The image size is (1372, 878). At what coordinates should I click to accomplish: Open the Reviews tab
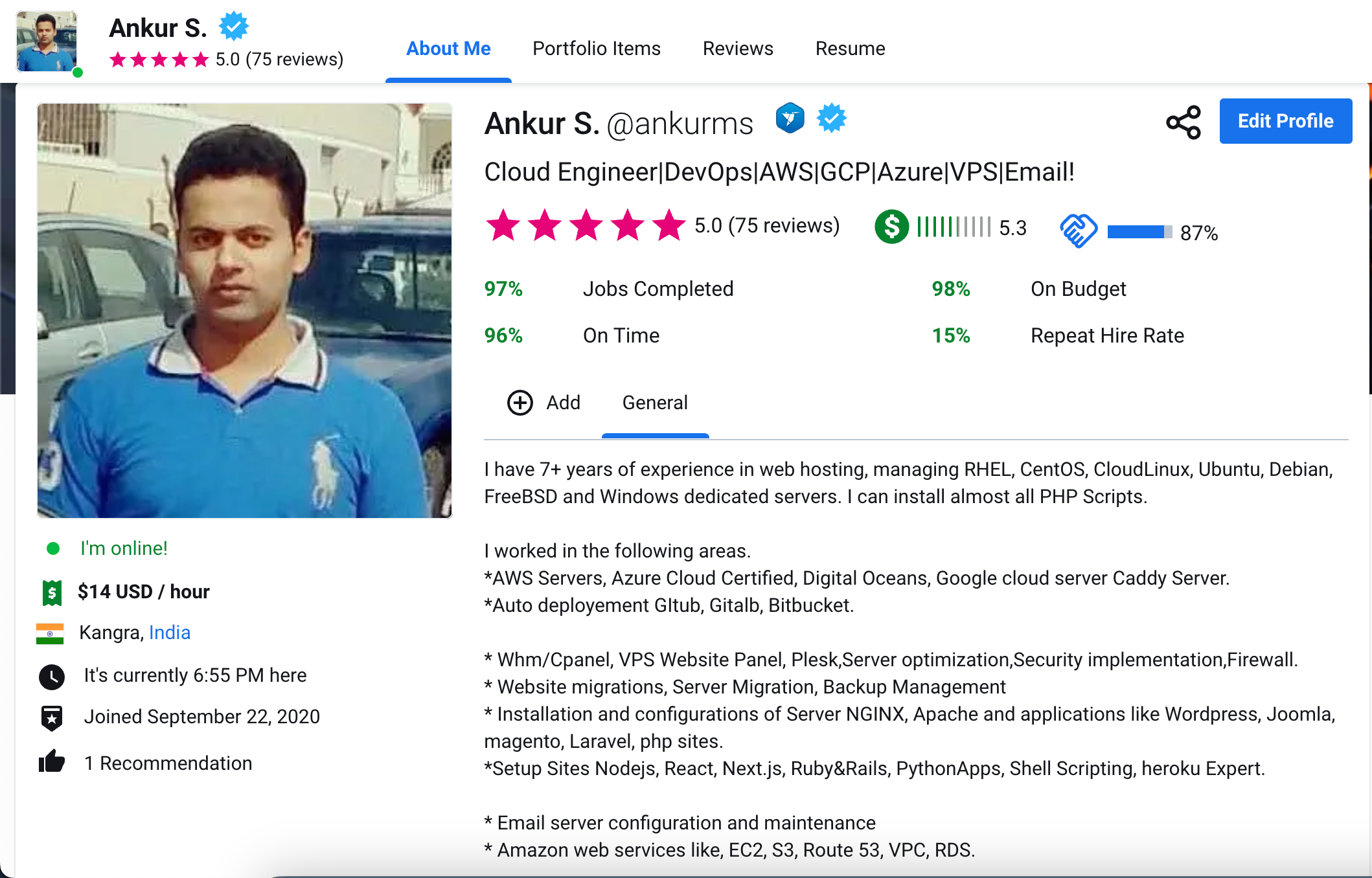pos(738,49)
